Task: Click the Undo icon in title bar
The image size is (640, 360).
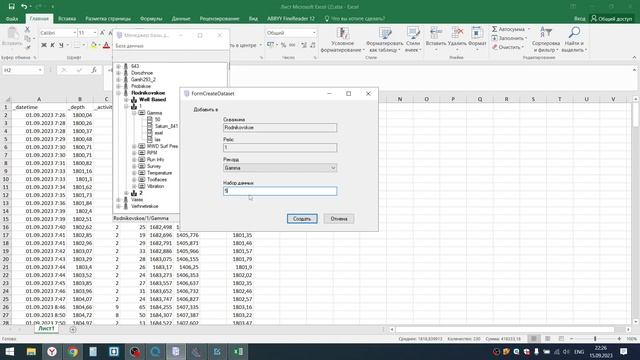Action: [x=24, y=7]
